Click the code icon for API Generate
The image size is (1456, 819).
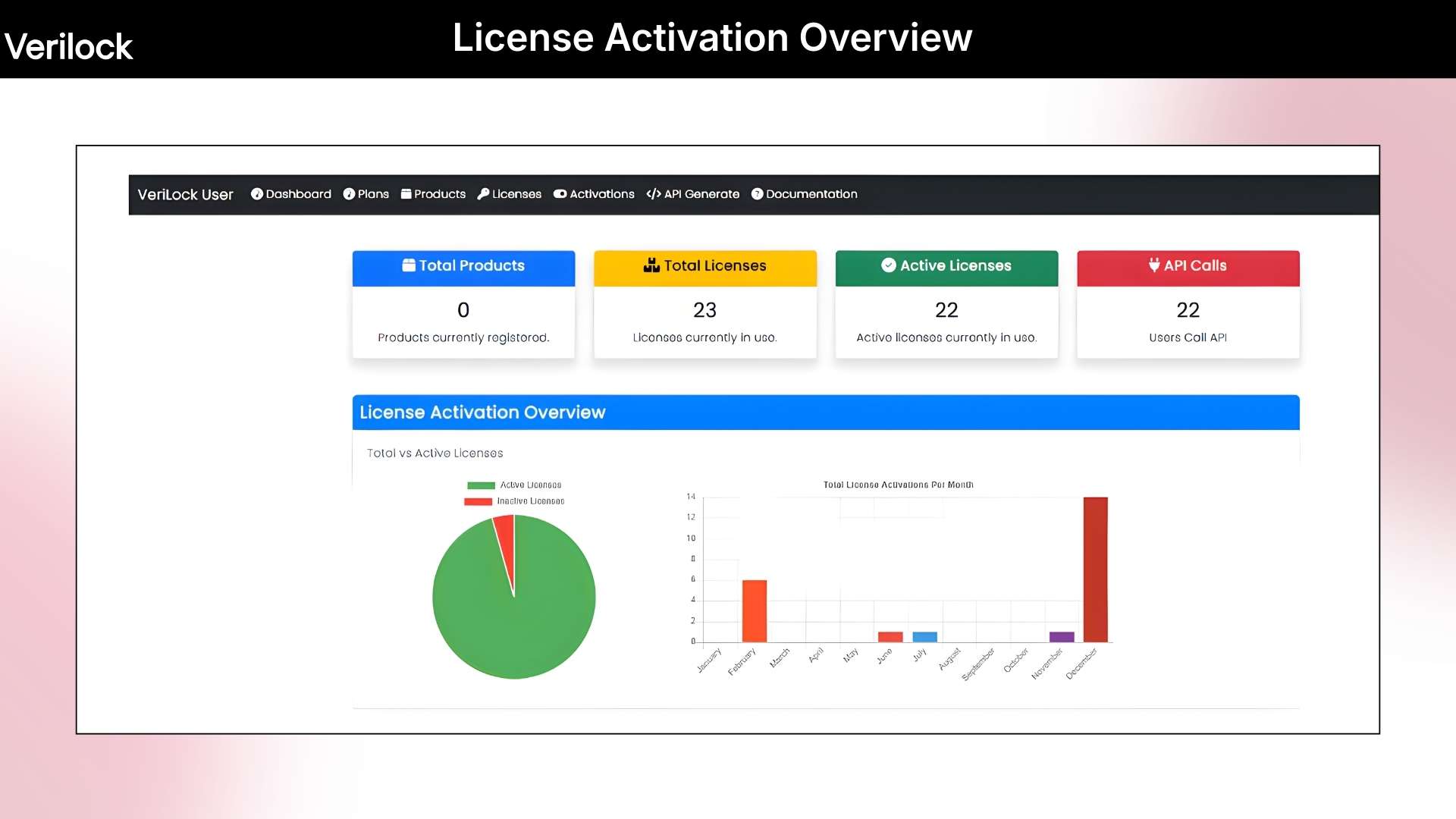[x=653, y=194]
